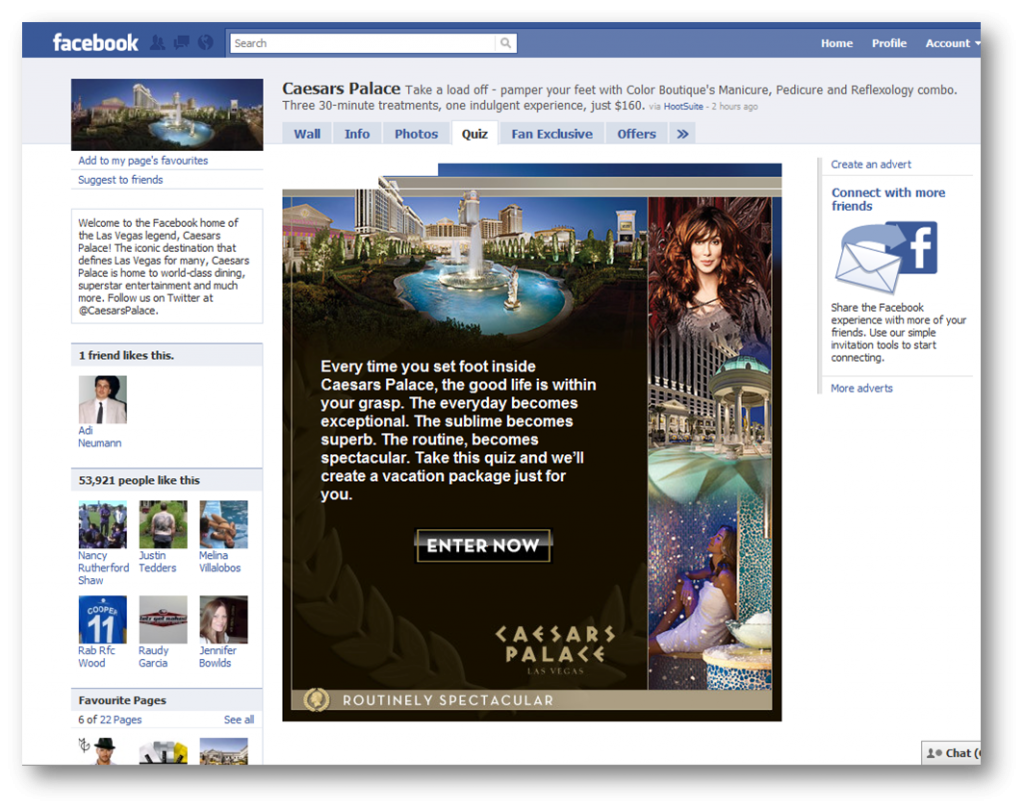Switch to the Wall tab
1024x809 pixels.
point(307,134)
